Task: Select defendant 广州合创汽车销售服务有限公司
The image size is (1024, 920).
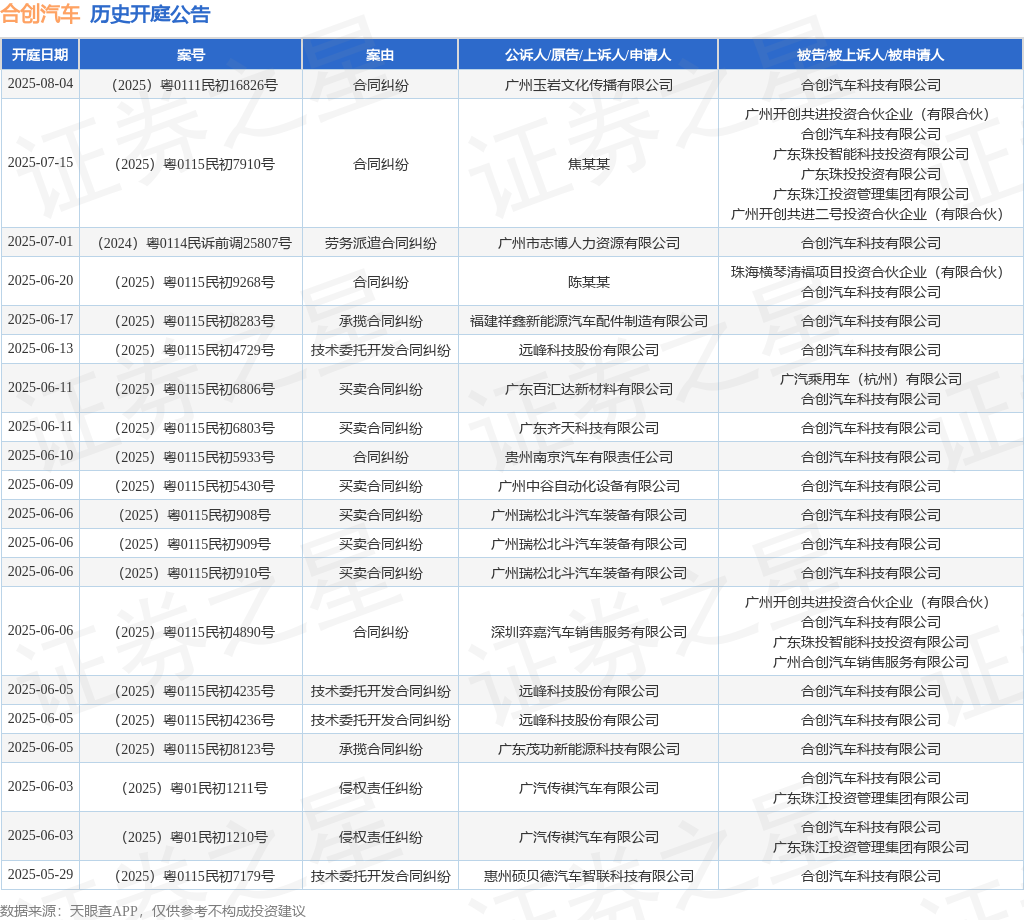Action: point(871,662)
